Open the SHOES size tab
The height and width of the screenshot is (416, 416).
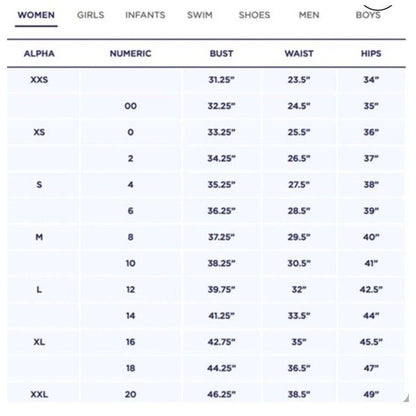(x=254, y=15)
